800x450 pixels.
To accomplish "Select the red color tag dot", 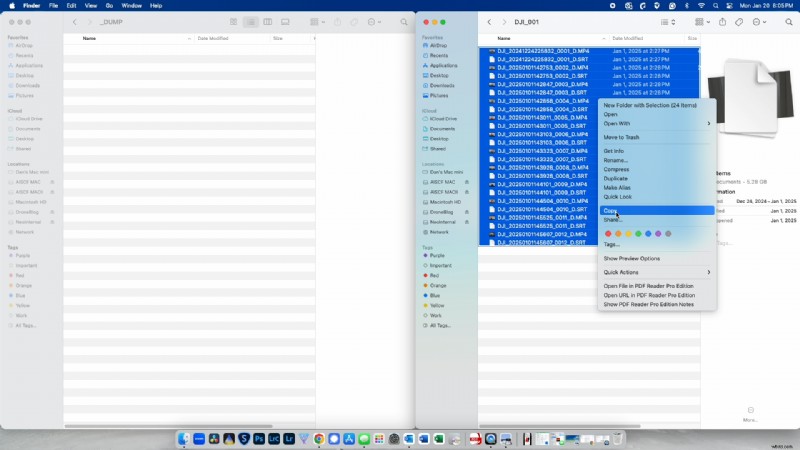I will coord(608,234).
